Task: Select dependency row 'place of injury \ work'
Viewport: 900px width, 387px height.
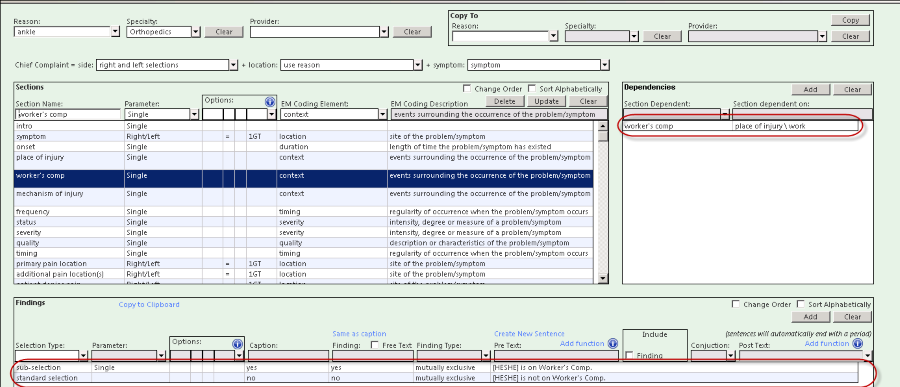Action: (740, 126)
